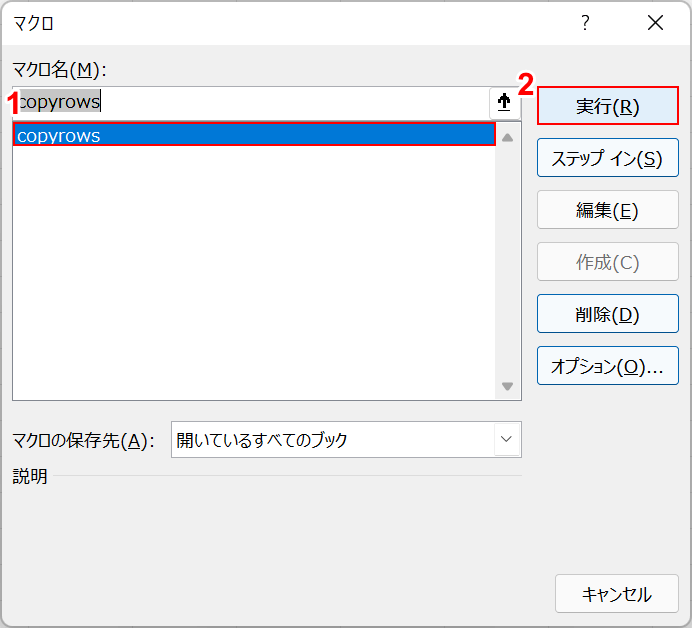
Task: Delete the macro using 削除(D)
Action: 607,314
